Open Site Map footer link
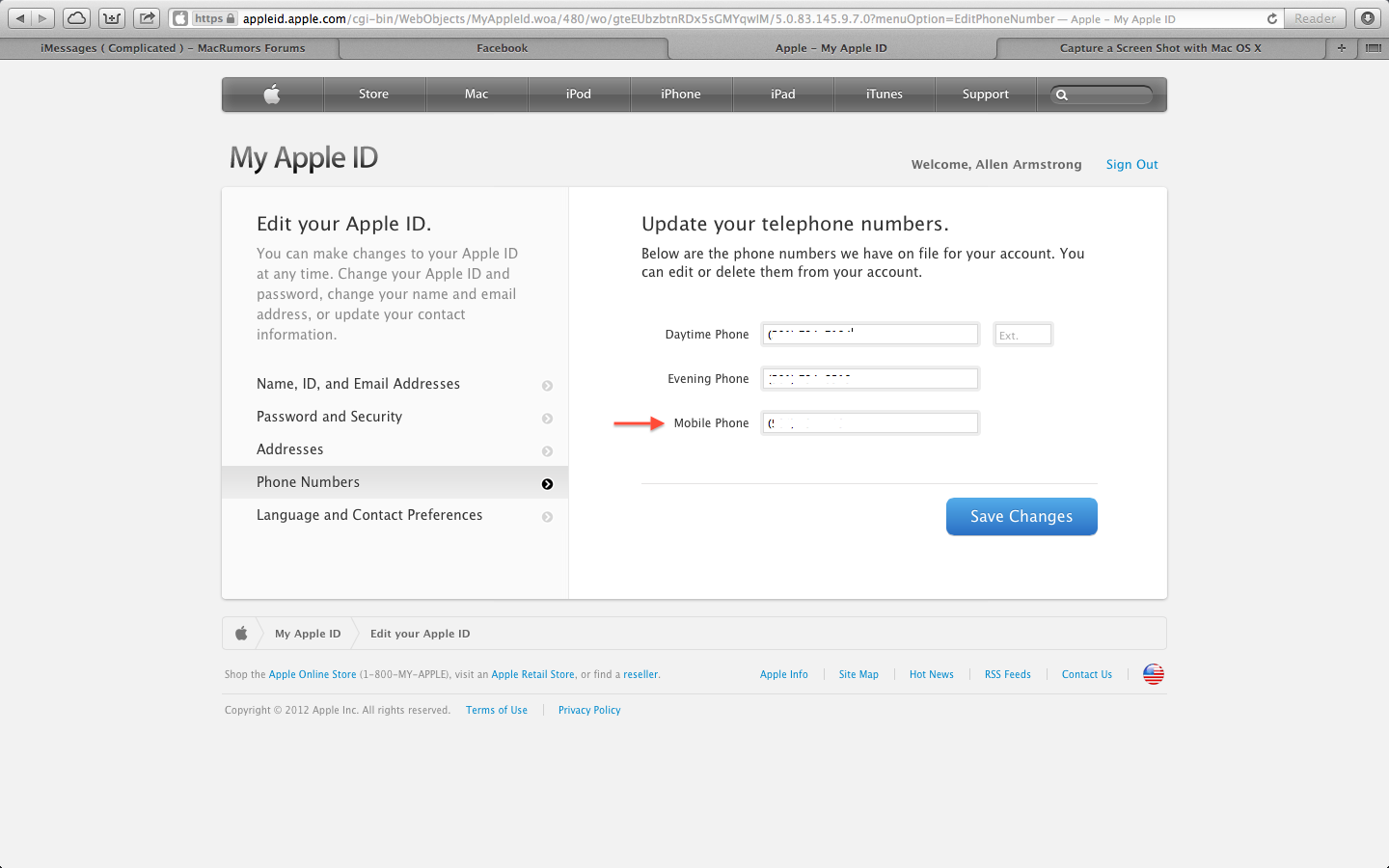Image resolution: width=1389 pixels, height=868 pixels. (x=858, y=674)
